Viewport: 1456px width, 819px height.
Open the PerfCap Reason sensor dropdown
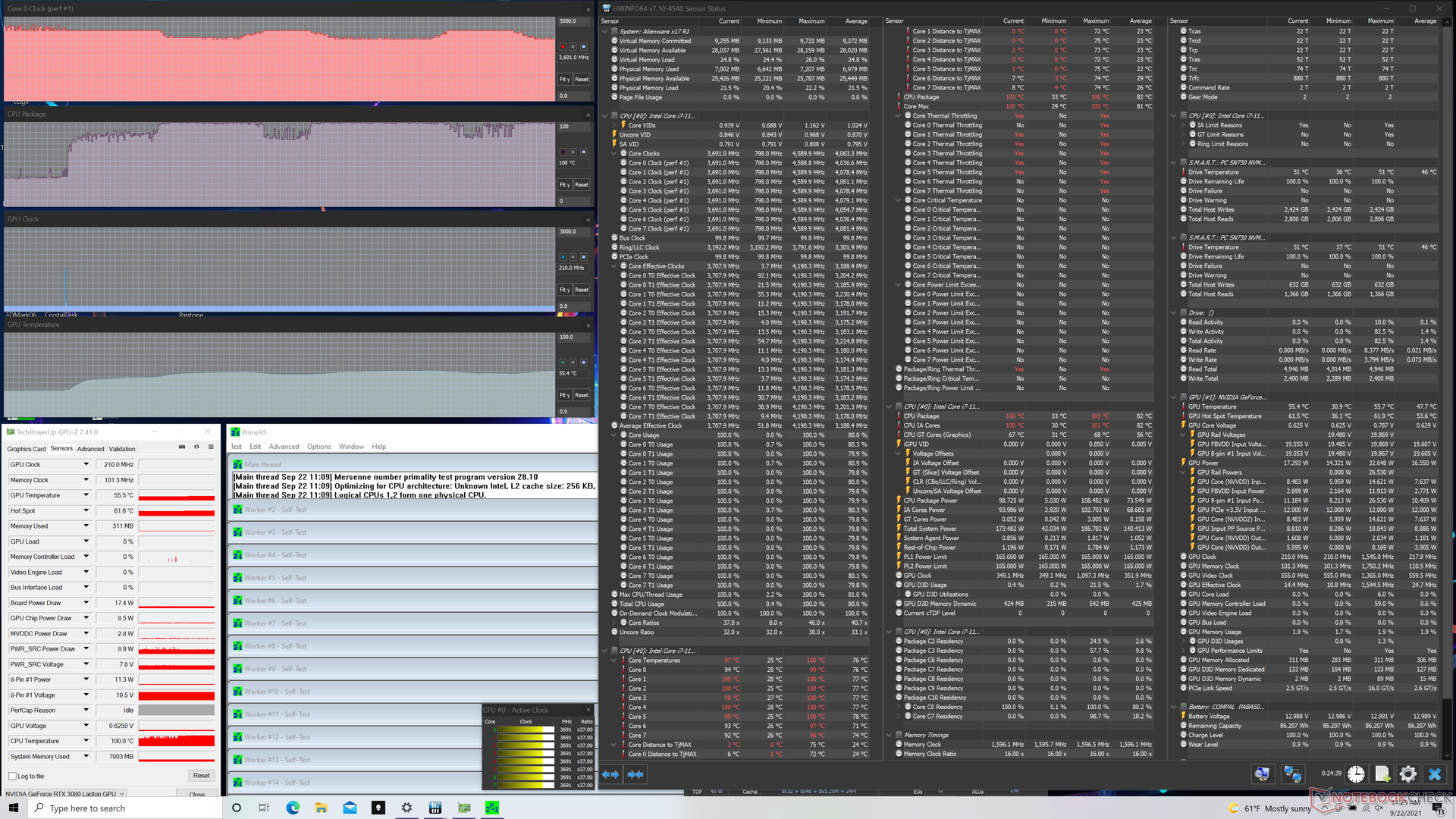(86, 711)
